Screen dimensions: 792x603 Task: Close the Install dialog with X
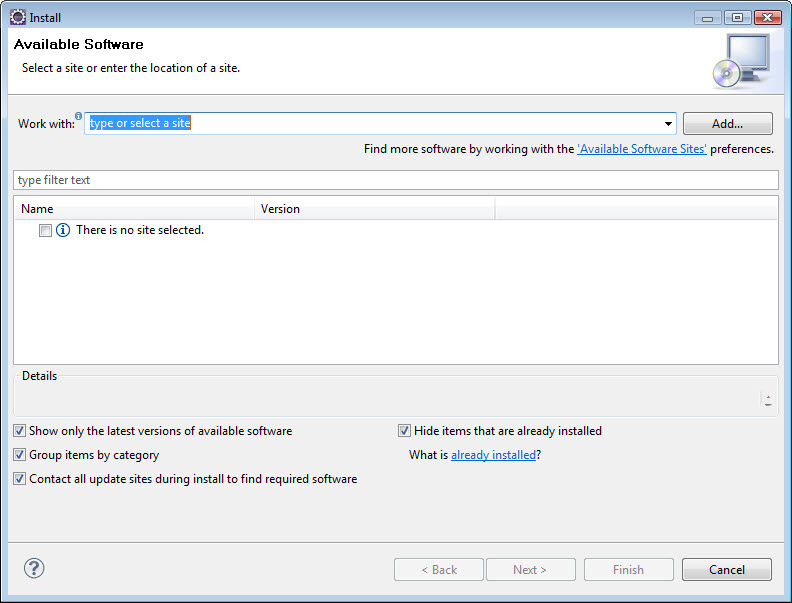pos(767,18)
